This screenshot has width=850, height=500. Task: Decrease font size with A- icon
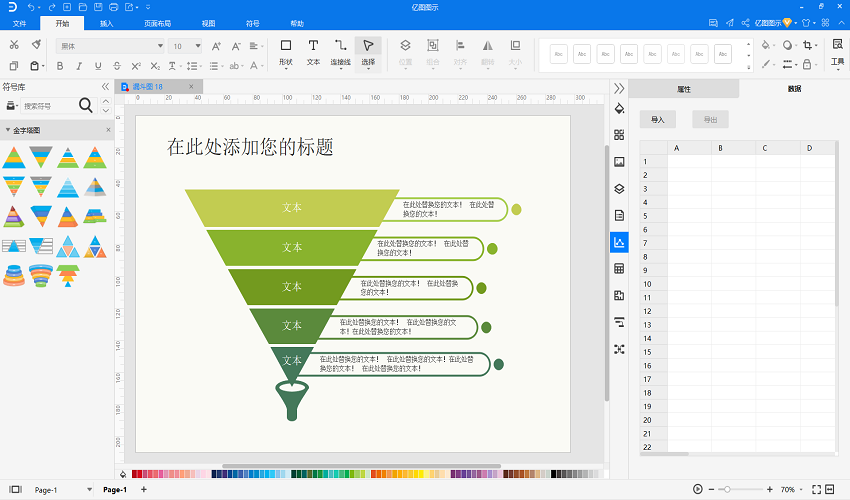tap(236, 46)
